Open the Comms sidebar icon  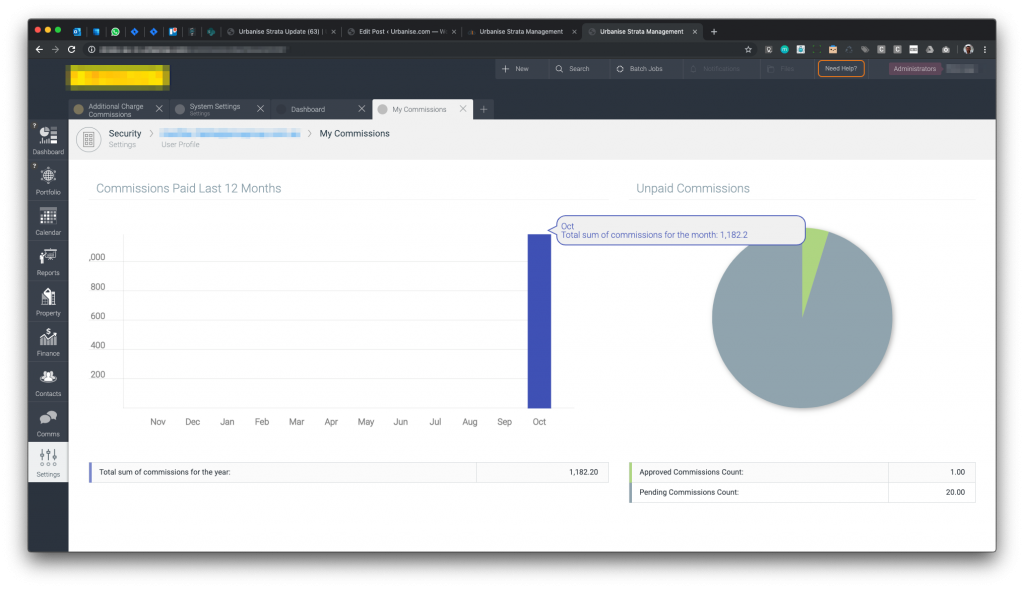tap(48, 422)
